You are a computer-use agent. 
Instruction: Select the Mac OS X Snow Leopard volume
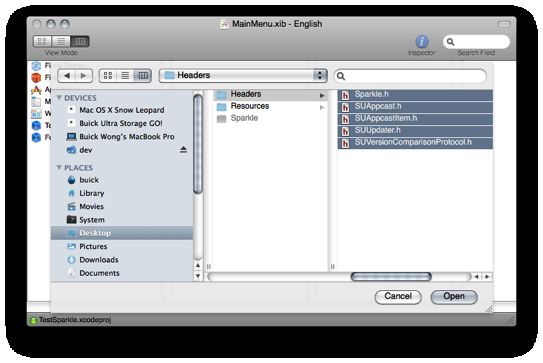pos(122,110)
